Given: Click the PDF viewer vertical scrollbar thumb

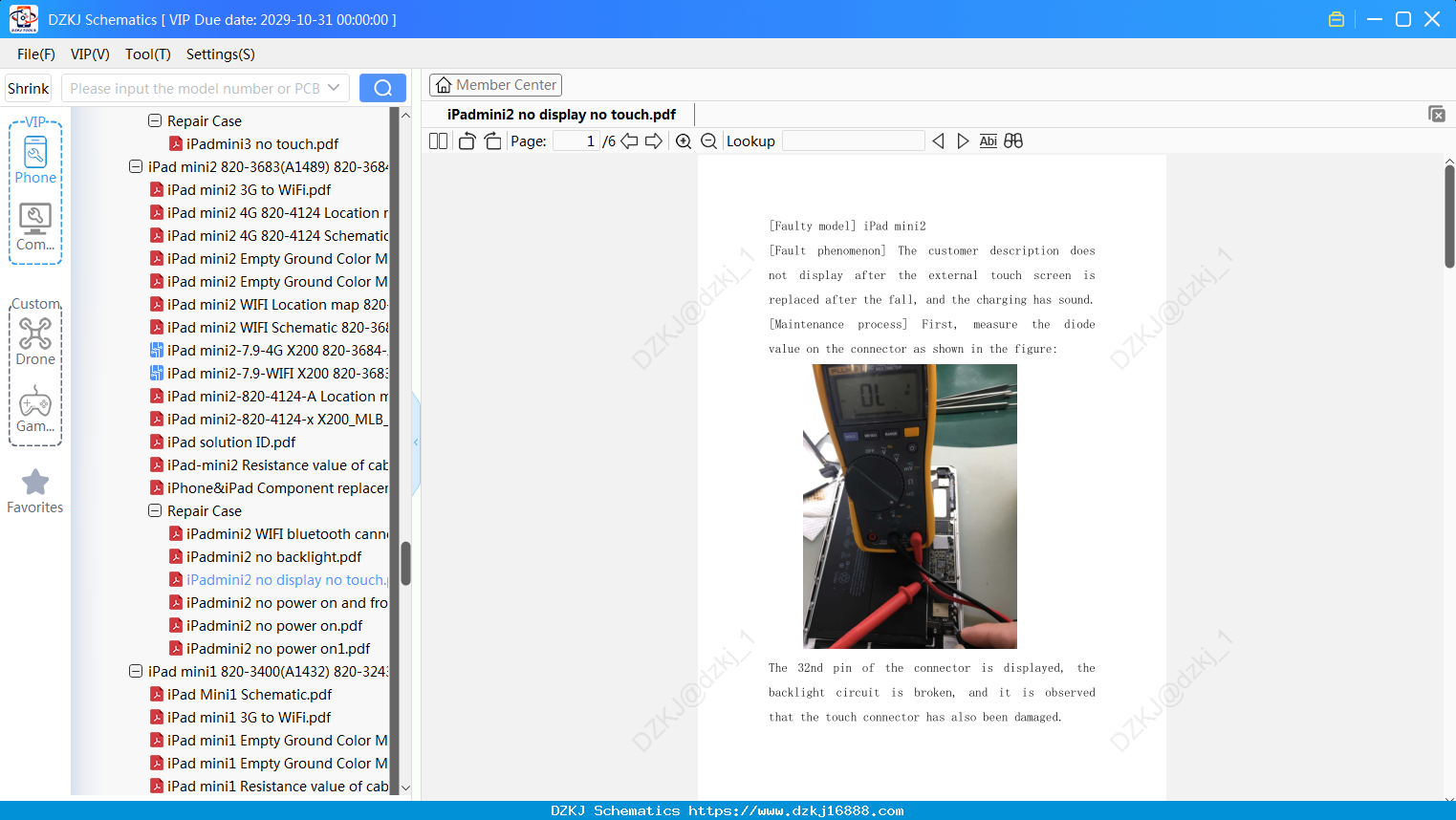Looking at the screenshot, I should click(1449, 216).
